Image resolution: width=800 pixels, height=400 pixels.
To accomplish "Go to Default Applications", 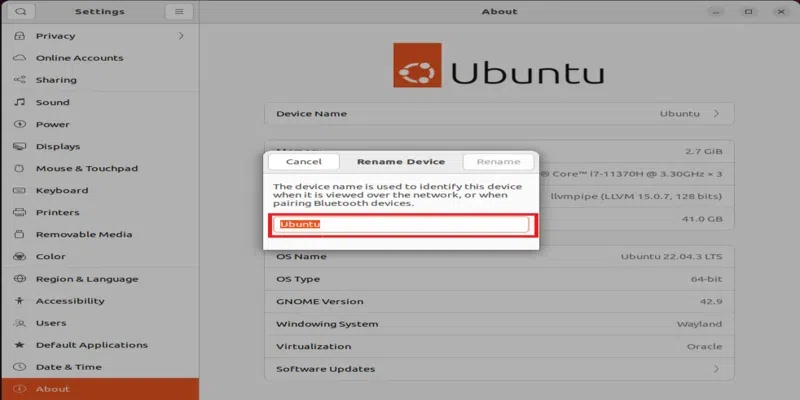I will coord(99,345).
